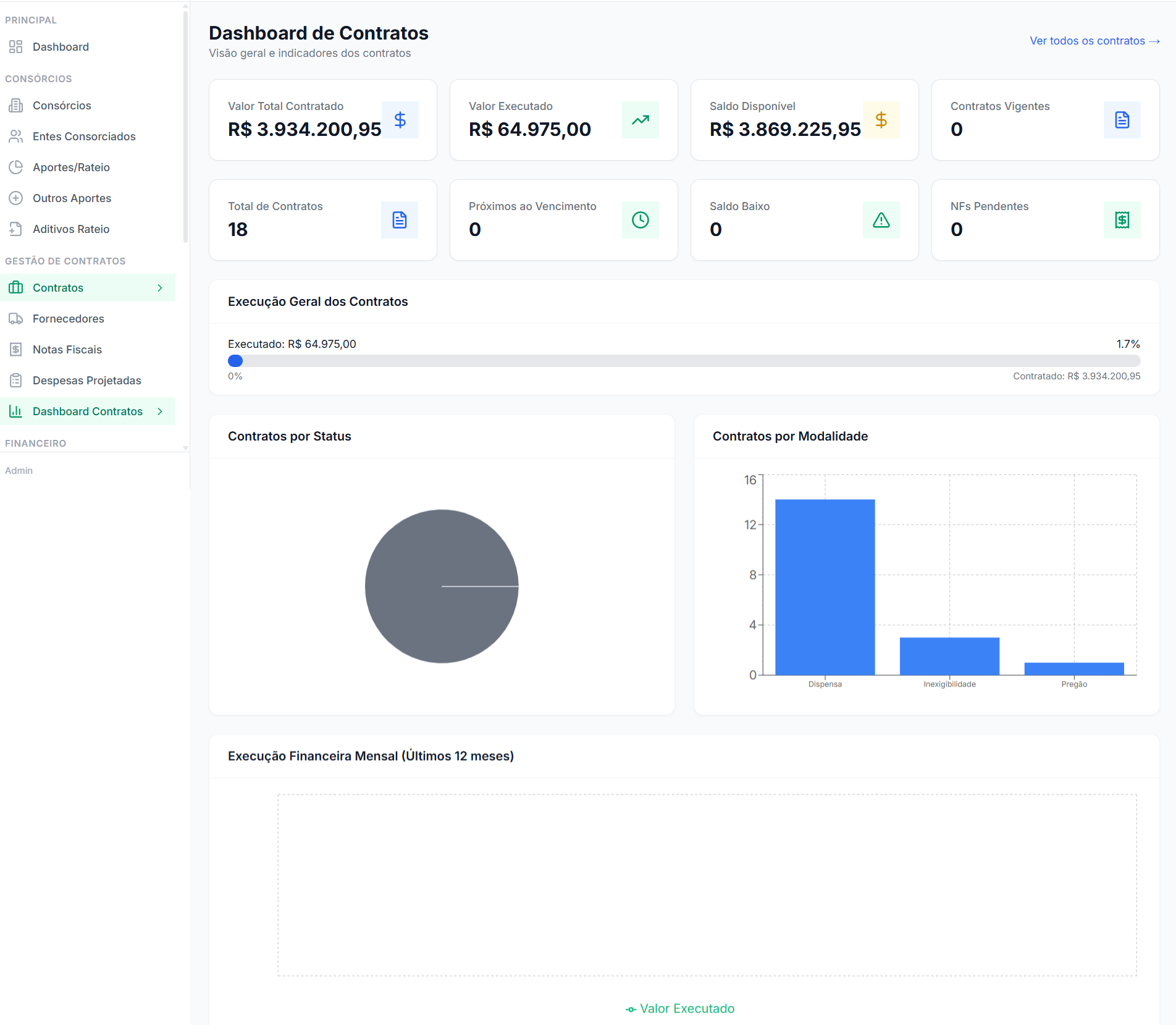Image resolution: width=1176 pixels, height=1025 pixels.
Task: Collapse the Financeiro sidebar section
Action: coord(35,442)
